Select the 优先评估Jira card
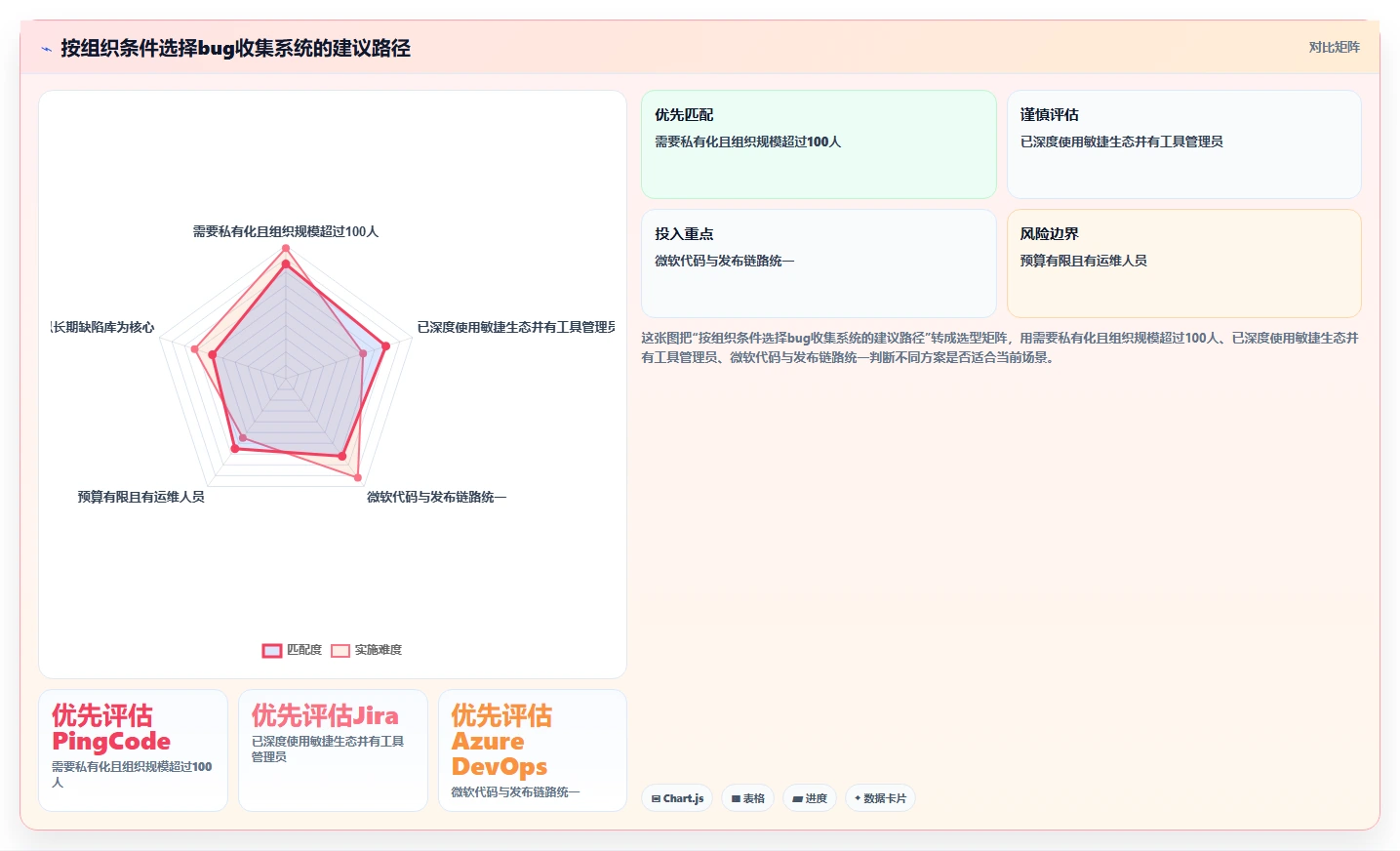 click(x=333, y=750)
